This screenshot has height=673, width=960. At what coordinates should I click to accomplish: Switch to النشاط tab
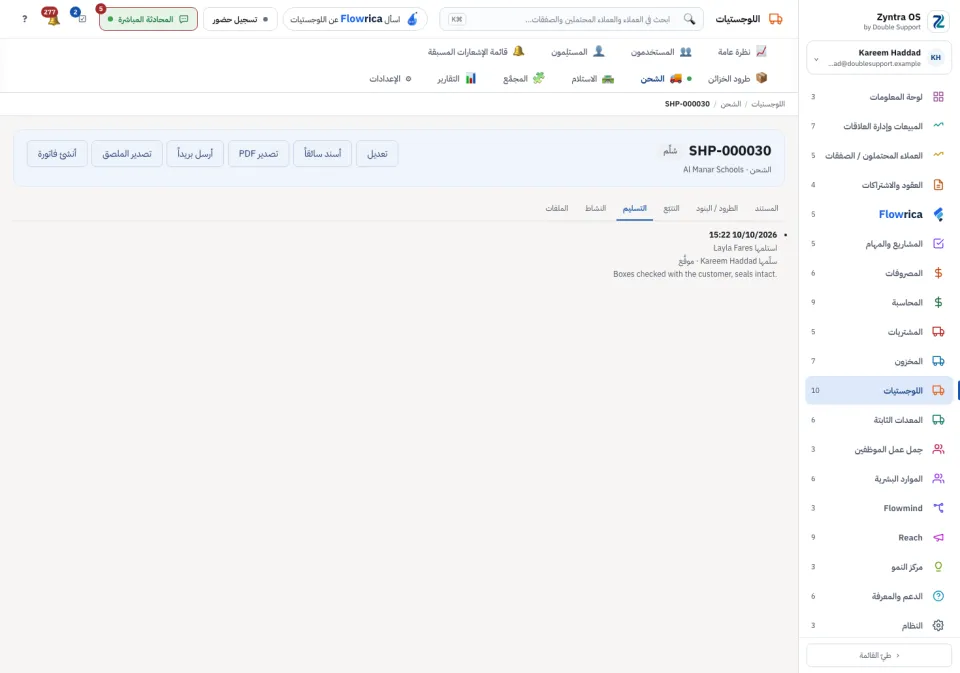point(595,209)
